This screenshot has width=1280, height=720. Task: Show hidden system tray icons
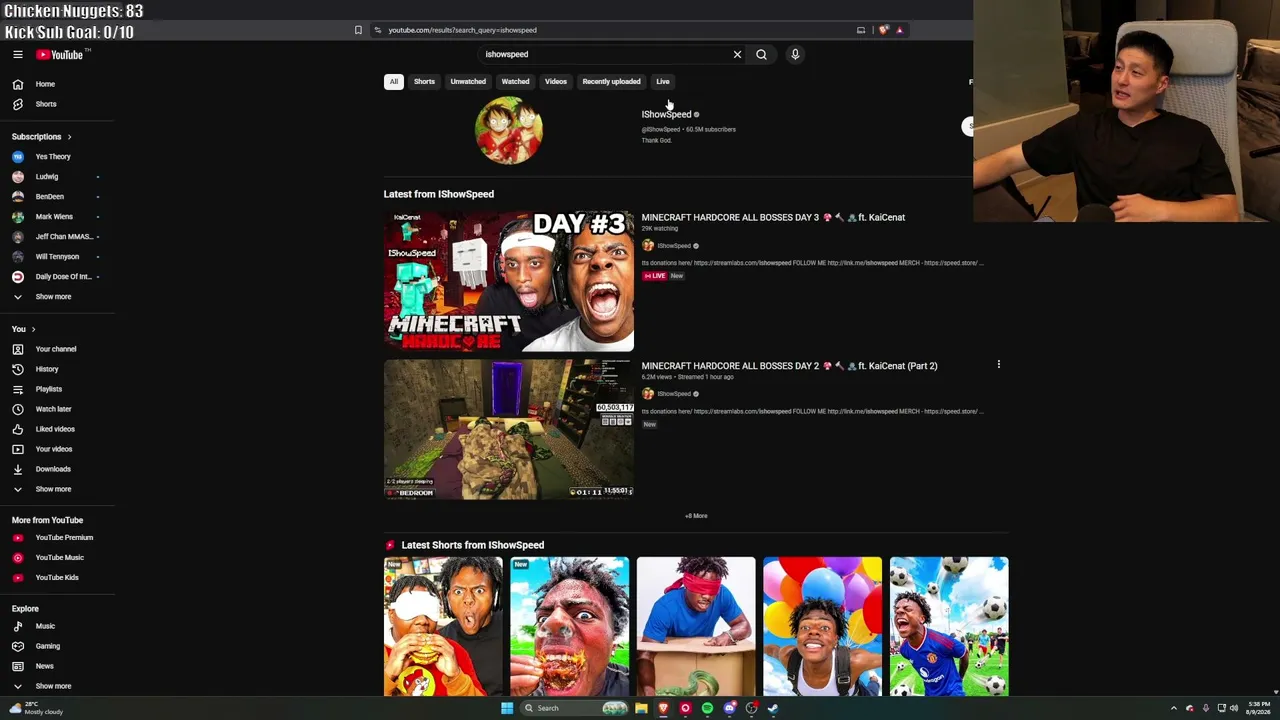click(1174, 708)
